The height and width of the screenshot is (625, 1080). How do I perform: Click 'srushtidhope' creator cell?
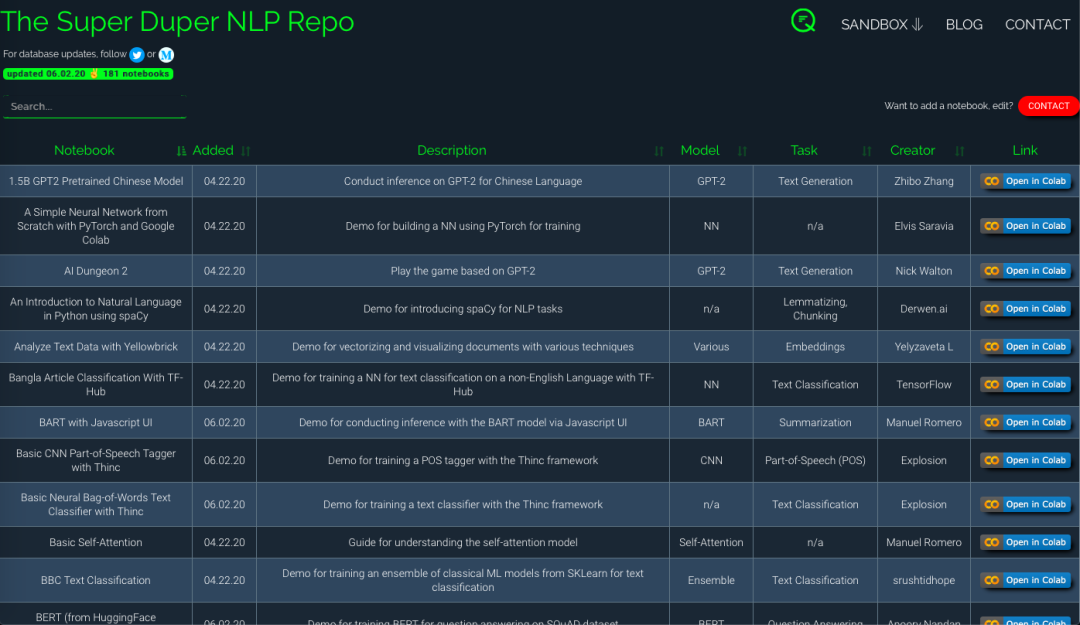tap(924, 580)
